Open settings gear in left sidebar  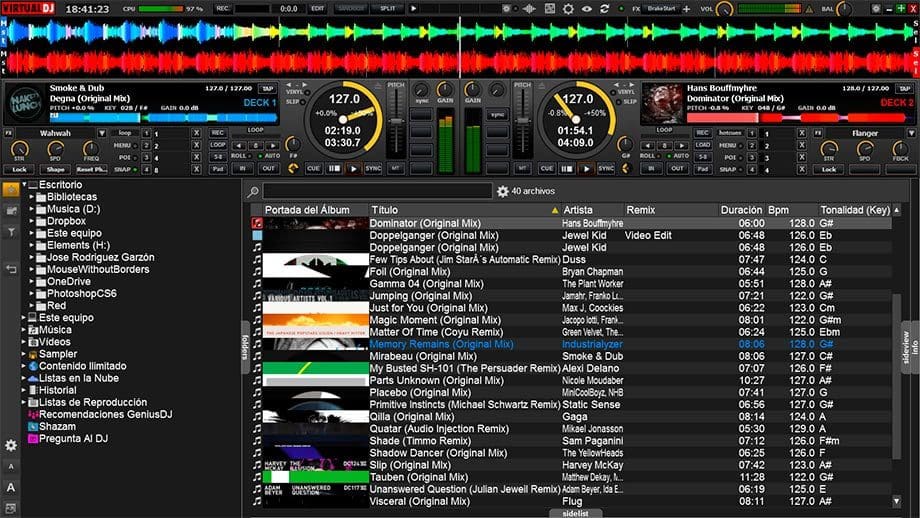click(11, 445)
